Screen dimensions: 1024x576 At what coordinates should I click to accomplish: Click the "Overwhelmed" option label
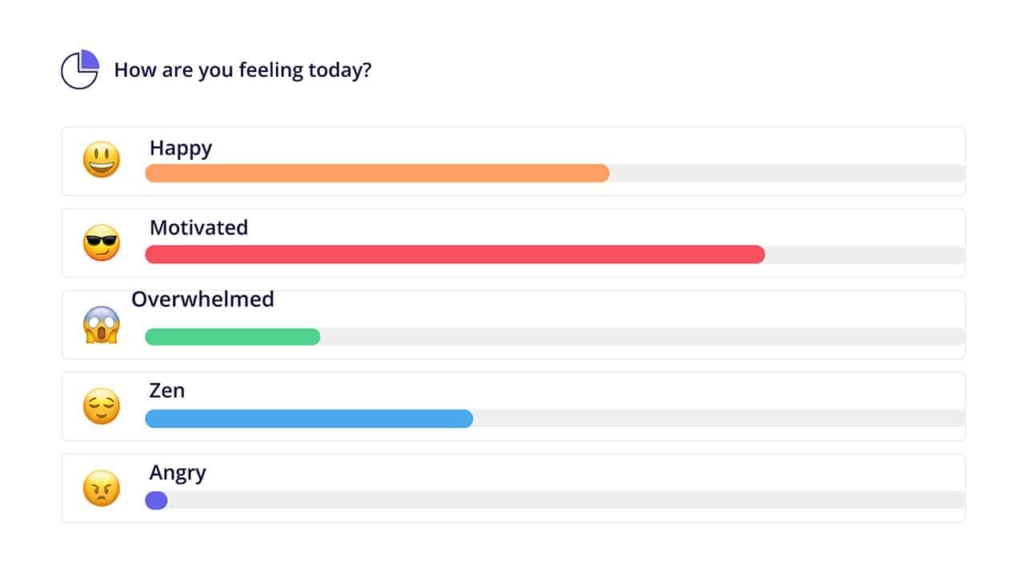(x=203, y=299)
